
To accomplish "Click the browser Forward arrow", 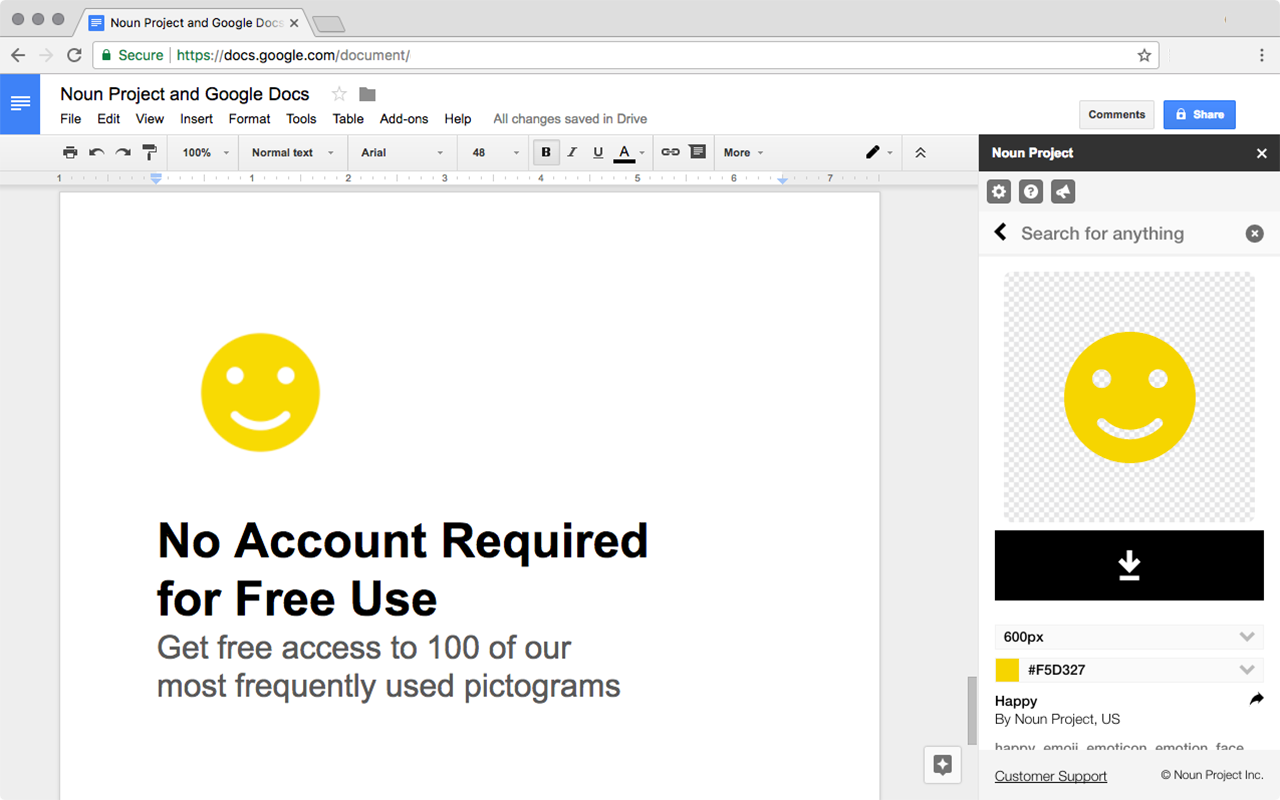I will [x=46, y=55].
